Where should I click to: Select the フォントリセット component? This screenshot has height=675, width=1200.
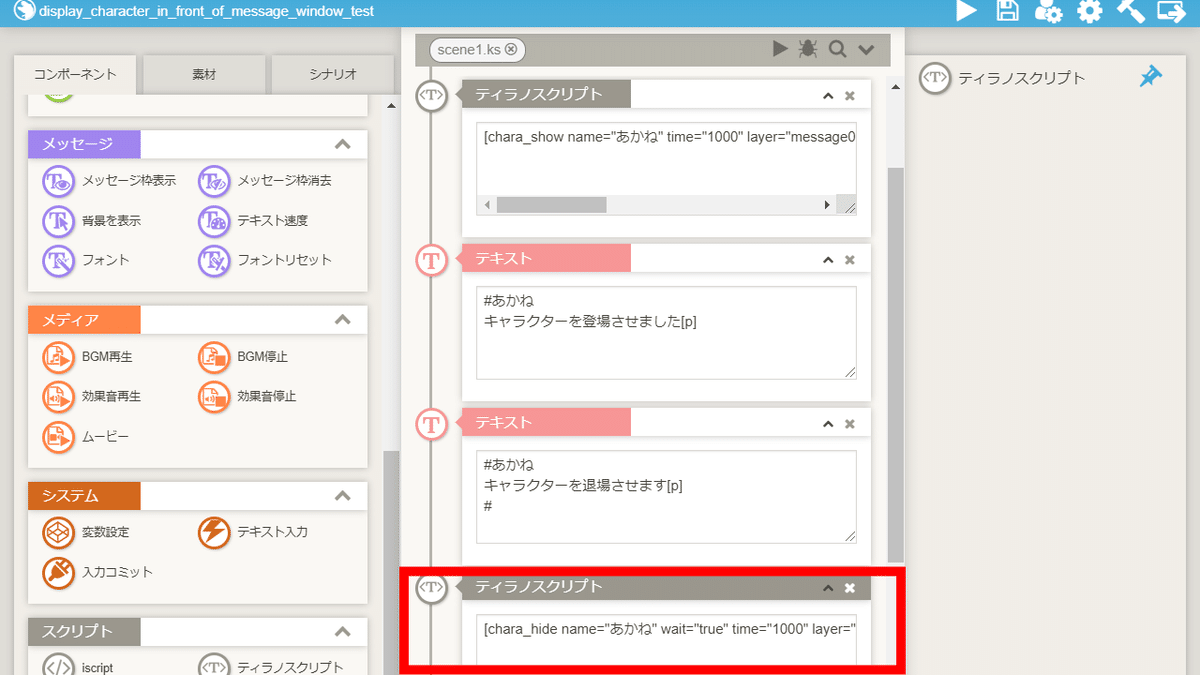[265, 260]
